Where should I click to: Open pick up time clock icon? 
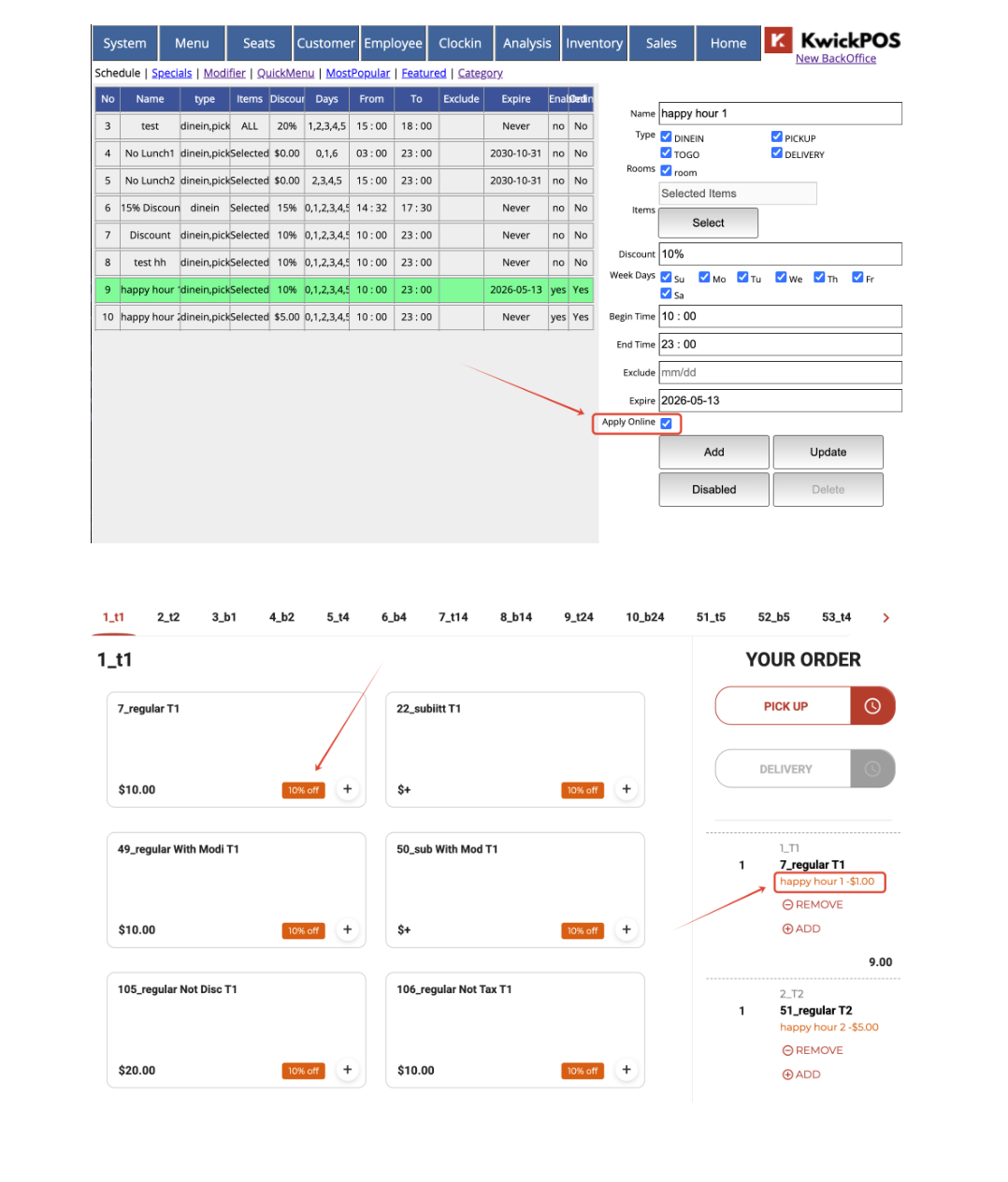[x=872, y=706]
